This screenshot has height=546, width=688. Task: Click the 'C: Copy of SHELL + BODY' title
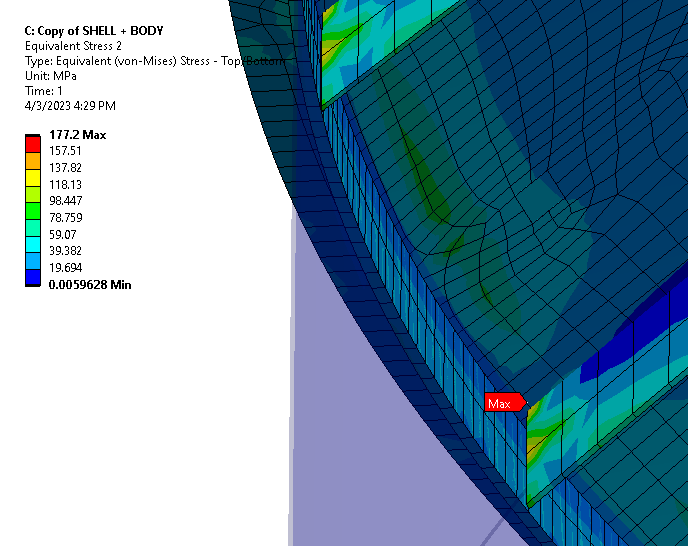93,31
